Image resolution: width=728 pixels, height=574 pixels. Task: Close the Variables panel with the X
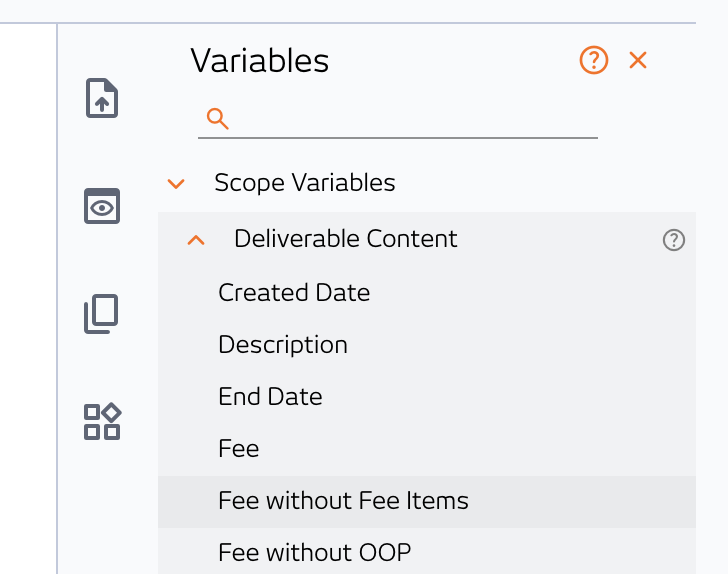pyautogui.click(x=638, y=60)
